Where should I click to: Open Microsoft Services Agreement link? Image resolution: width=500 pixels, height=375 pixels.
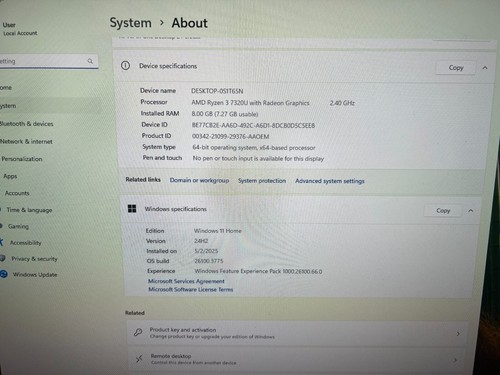pos(186,281)
